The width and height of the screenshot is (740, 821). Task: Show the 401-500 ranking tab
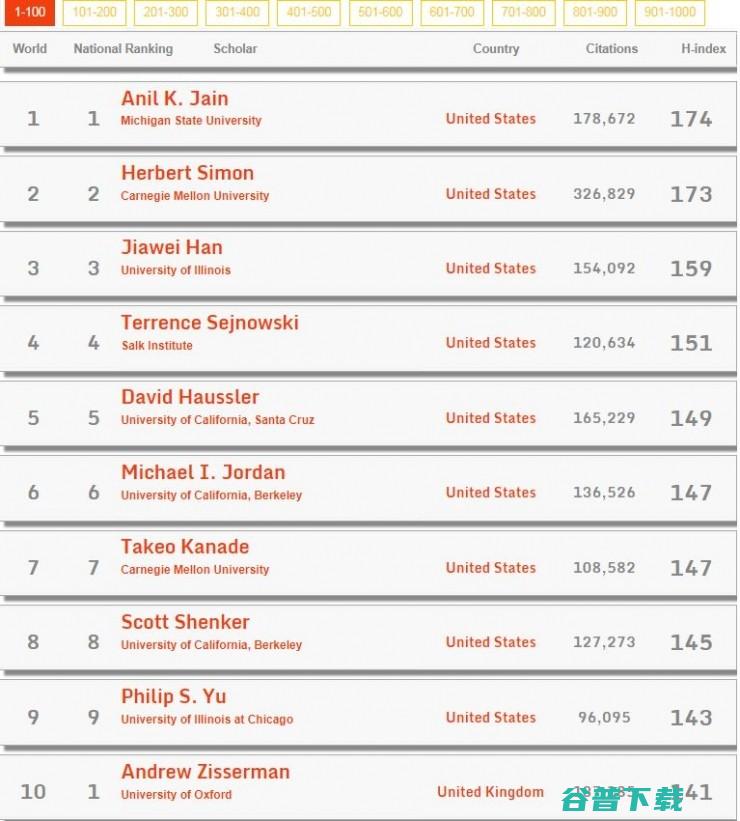coord(308,12)
